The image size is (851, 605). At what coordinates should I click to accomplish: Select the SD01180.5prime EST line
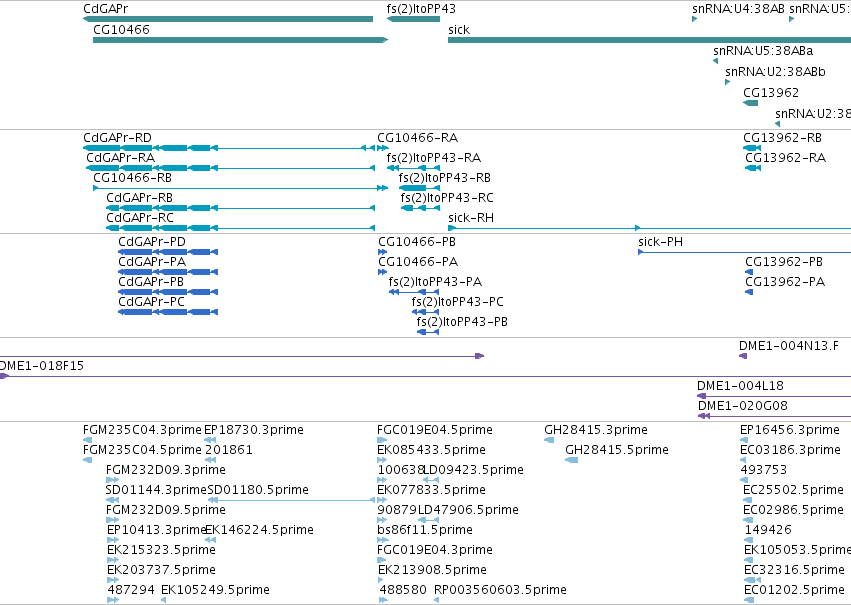click(291, 500)
